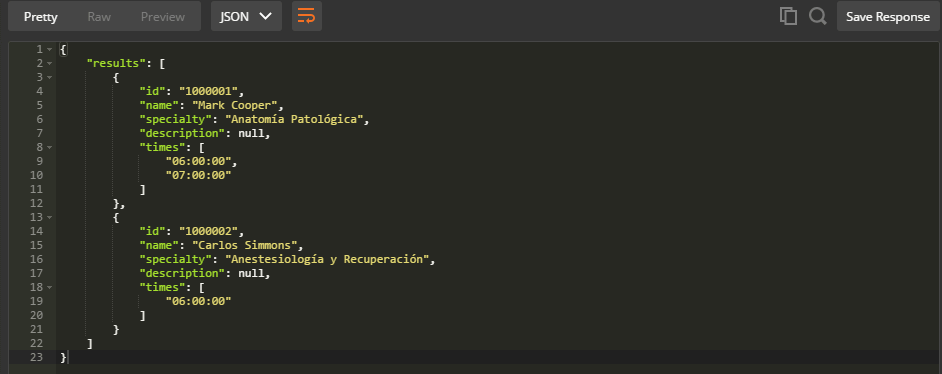Click the "1000002" id value
942x374 pixels.
click(x=208, y=231)
